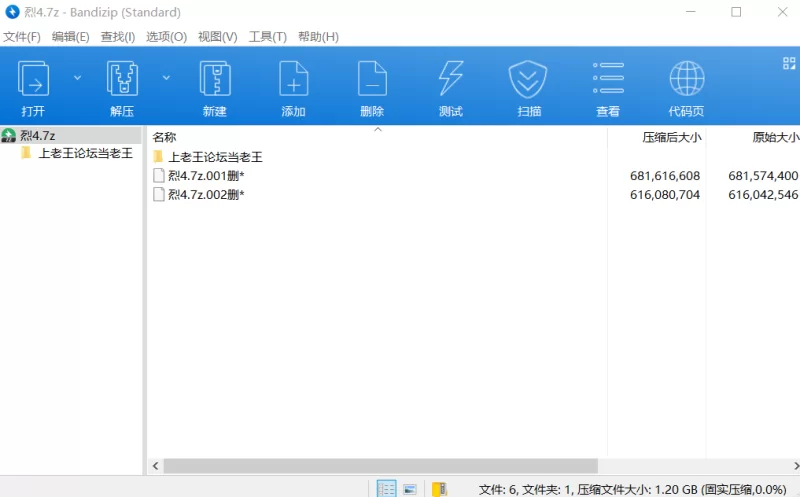Click the horizontal scrollbar thumb
The image size is (800, 497).
381,466
